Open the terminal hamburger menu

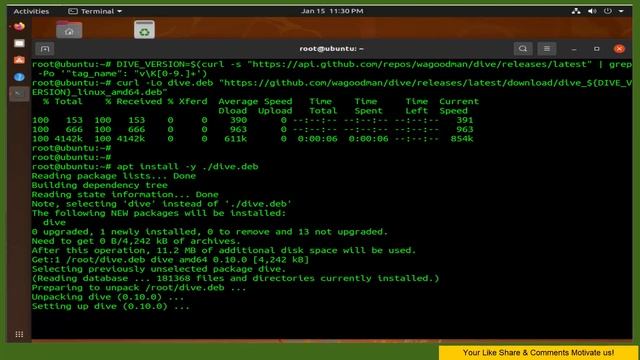(547, 49)
